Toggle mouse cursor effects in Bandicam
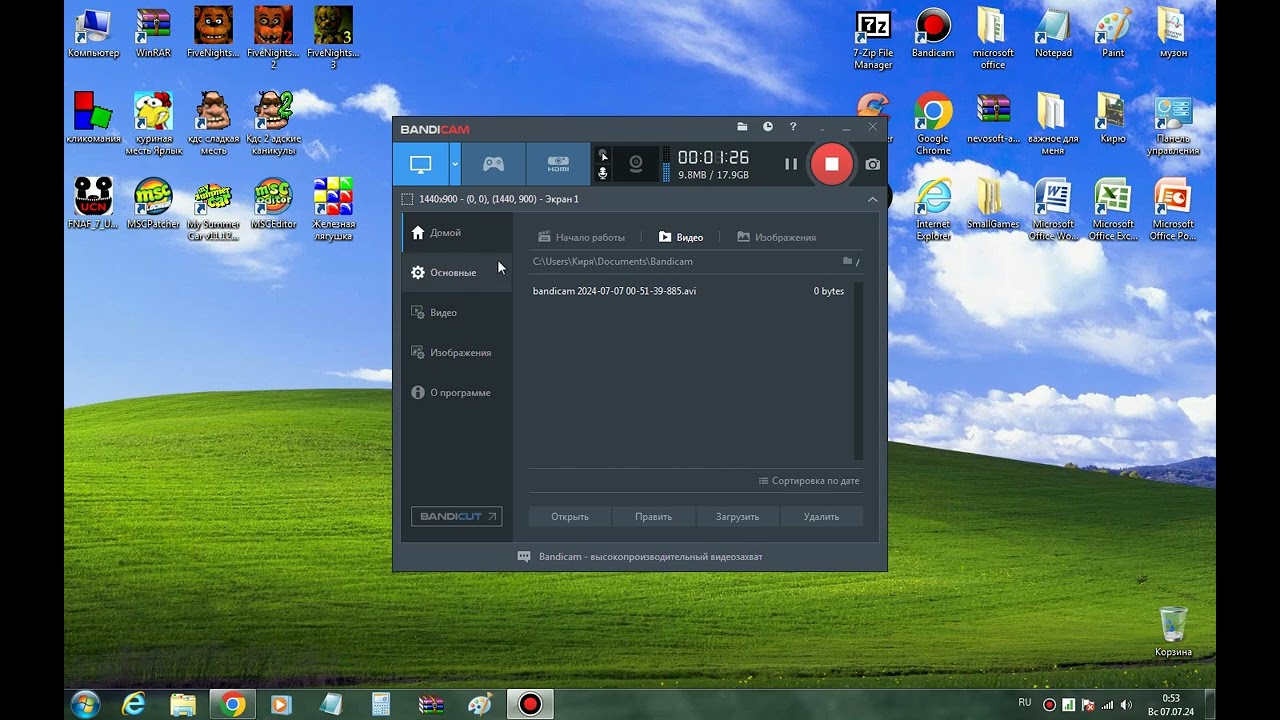Image resolution: width=1280 pixels, height=720 pixels. point(603,155)
